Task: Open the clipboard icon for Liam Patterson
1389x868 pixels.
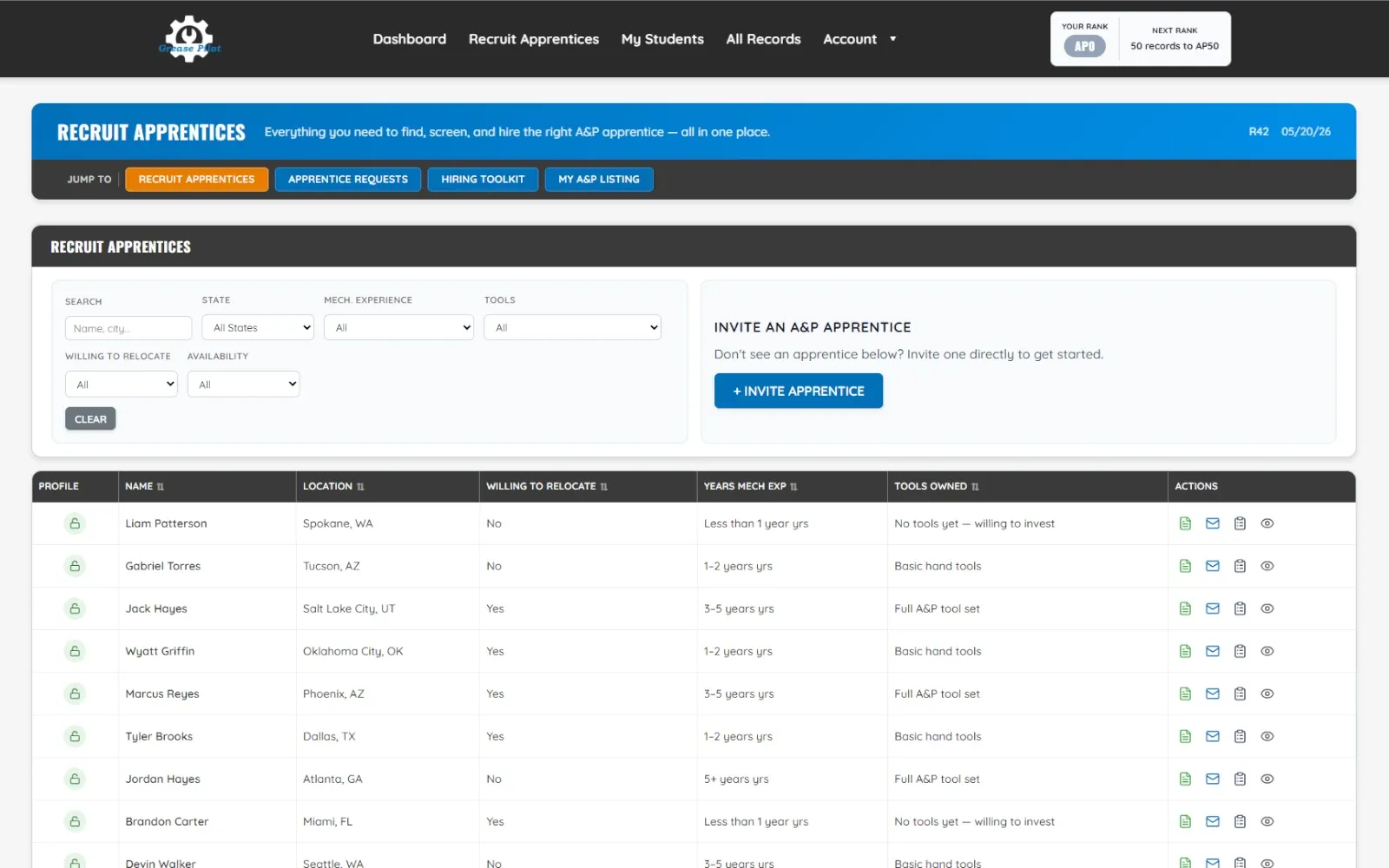Action: (x=1240, y=523)
